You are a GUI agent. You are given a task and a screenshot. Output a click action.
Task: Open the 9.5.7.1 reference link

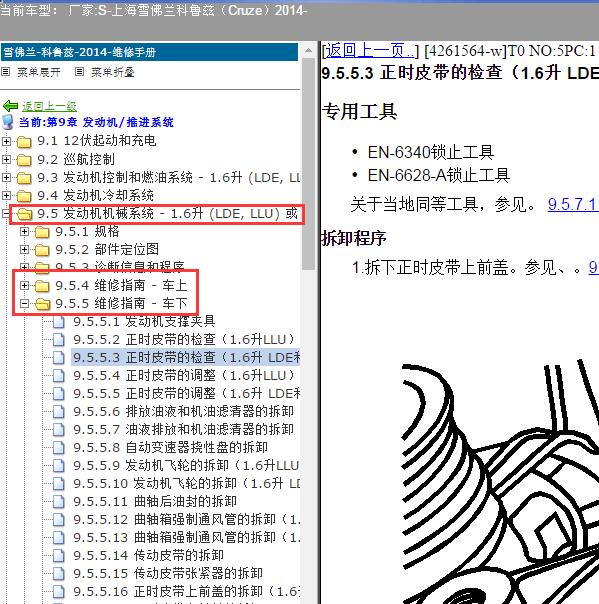point(573,204)
